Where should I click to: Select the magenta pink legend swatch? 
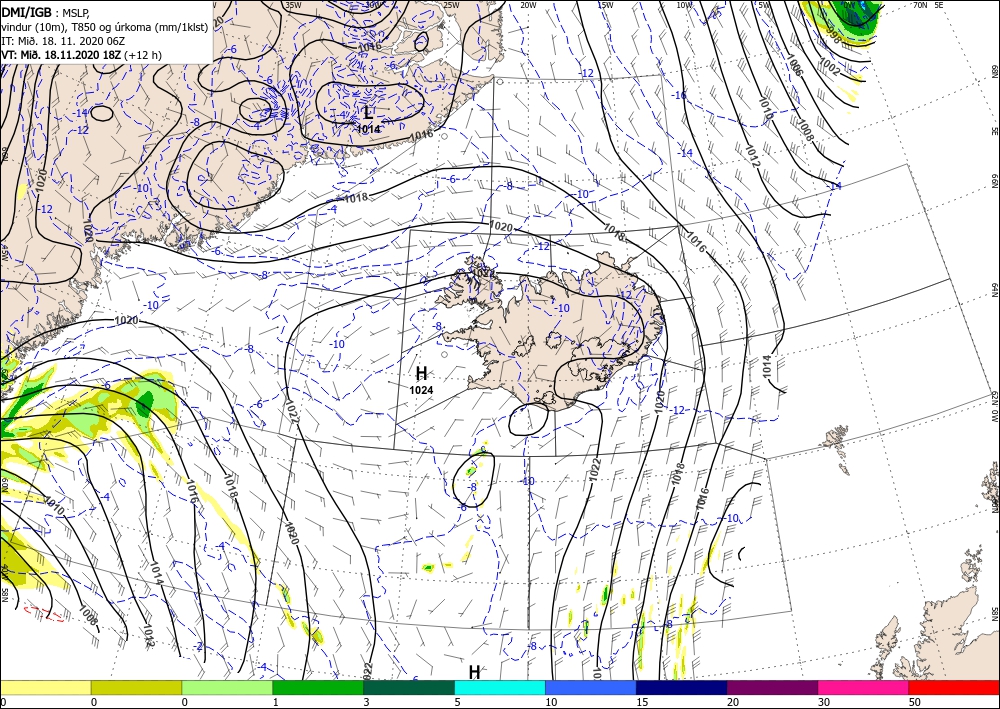click(864, 687)
